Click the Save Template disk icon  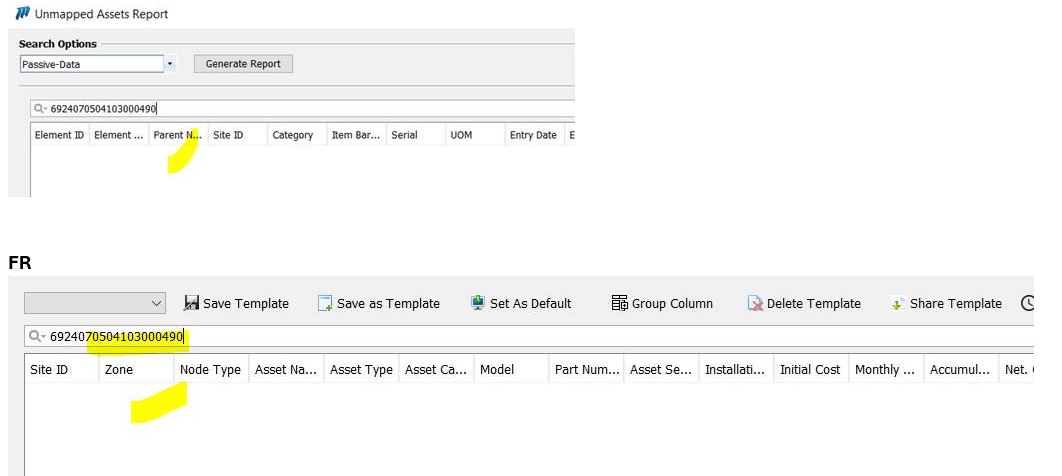(x=191, y=303)
